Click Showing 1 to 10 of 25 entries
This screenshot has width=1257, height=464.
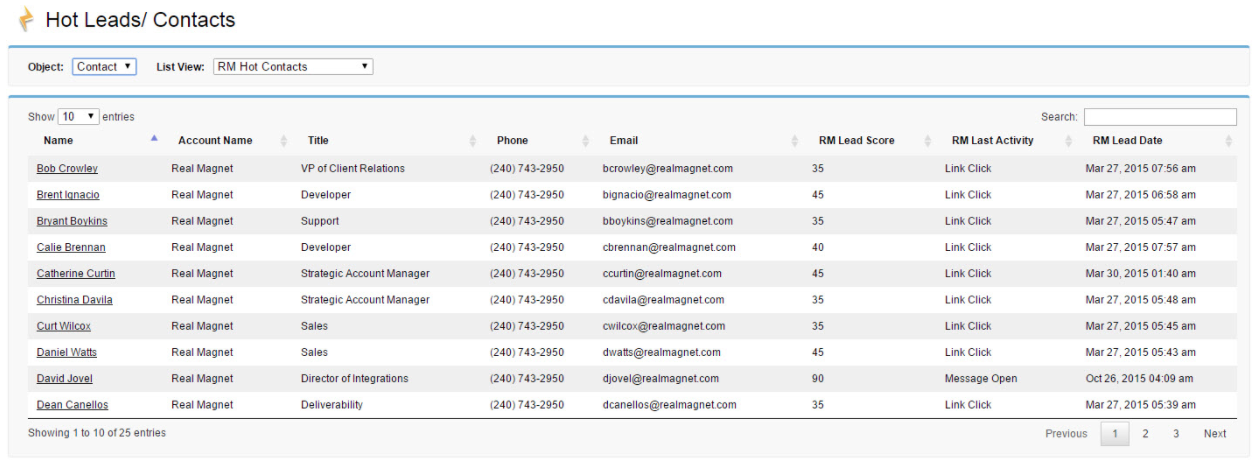click(97, 433)
